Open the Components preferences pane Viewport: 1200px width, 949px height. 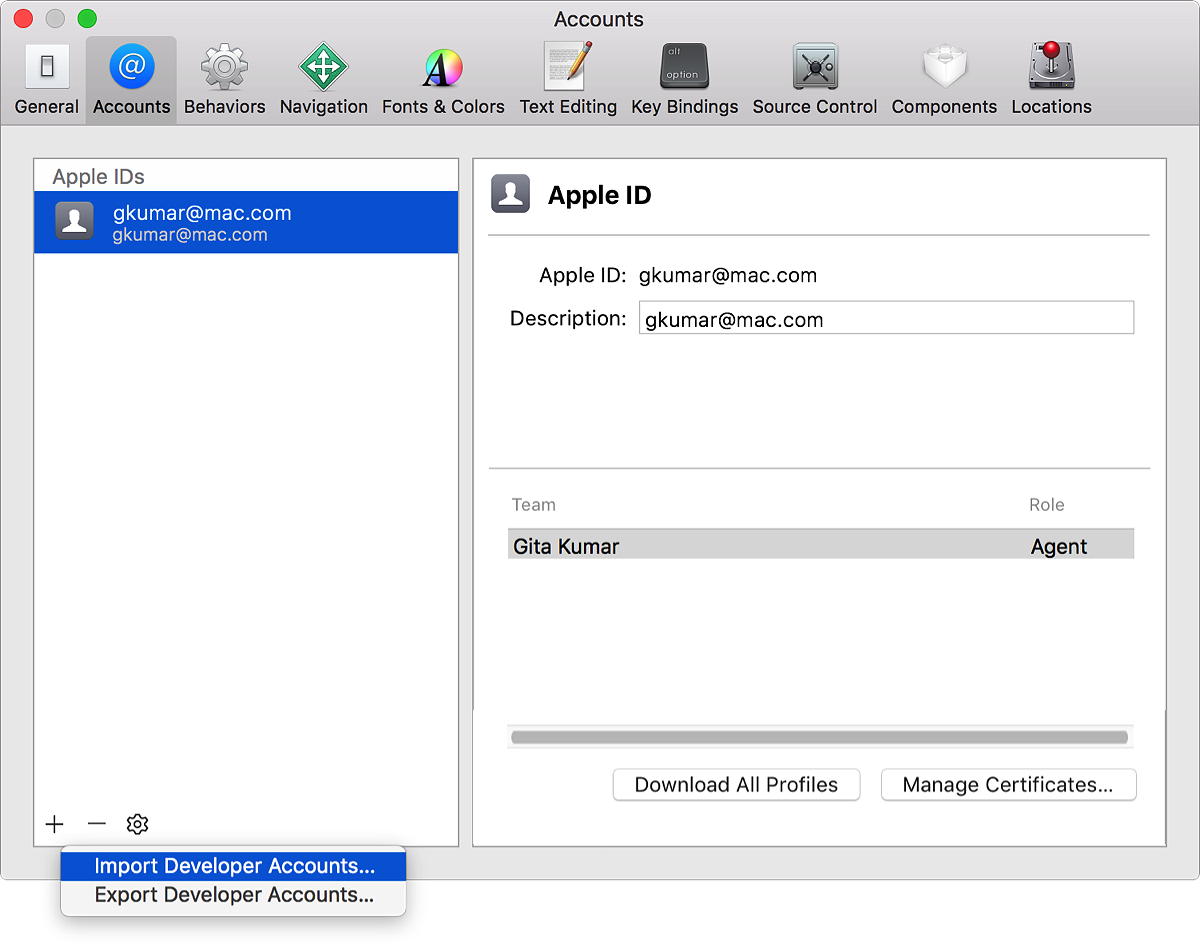pos(944,80)
